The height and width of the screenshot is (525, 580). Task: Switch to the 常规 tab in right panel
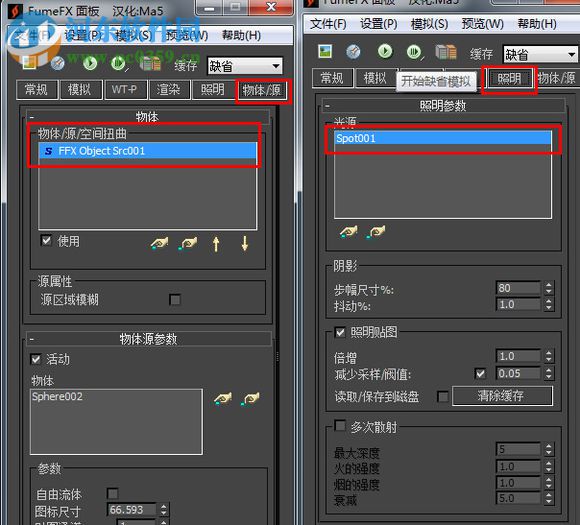332,78
